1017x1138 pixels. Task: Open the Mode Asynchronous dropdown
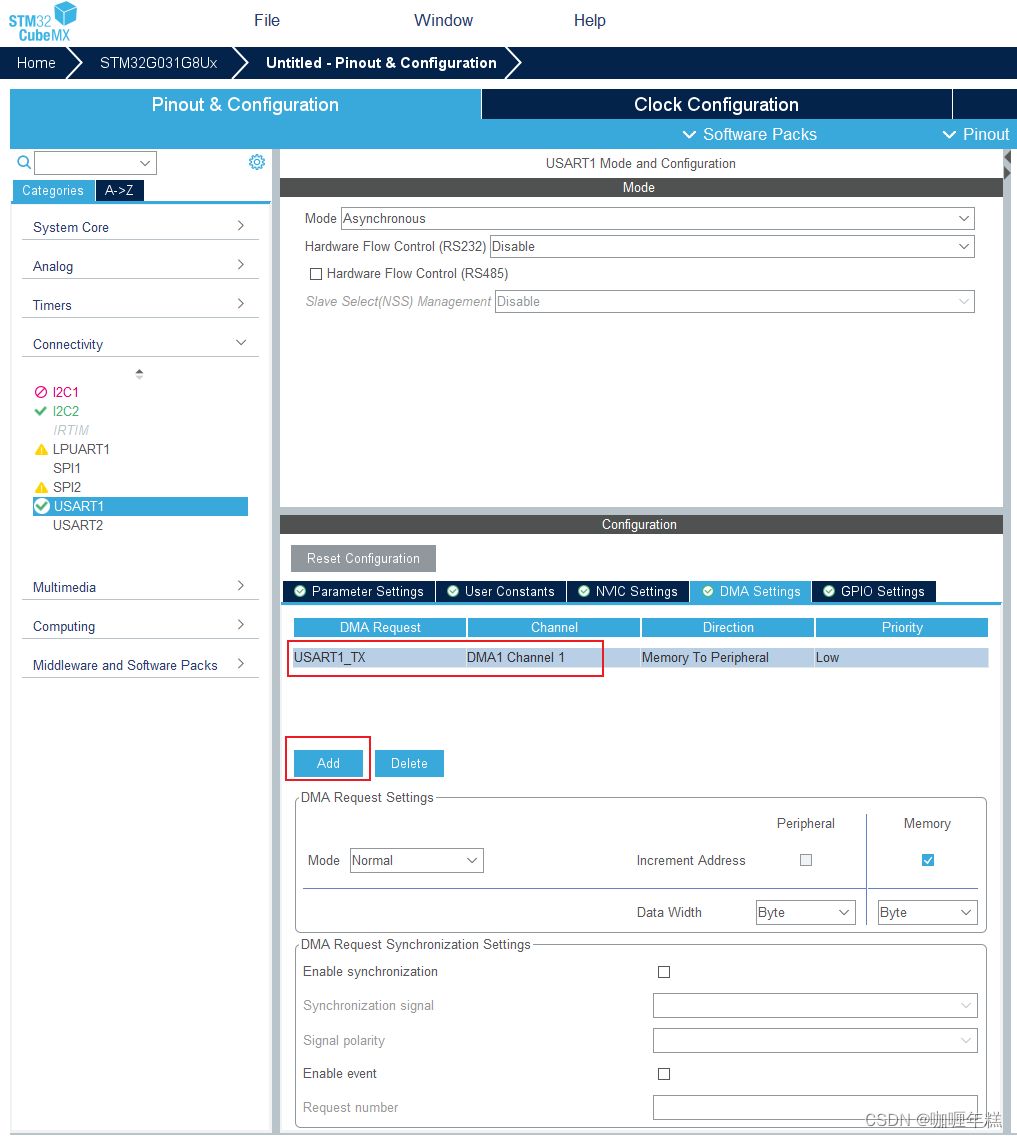coord(658,218)
